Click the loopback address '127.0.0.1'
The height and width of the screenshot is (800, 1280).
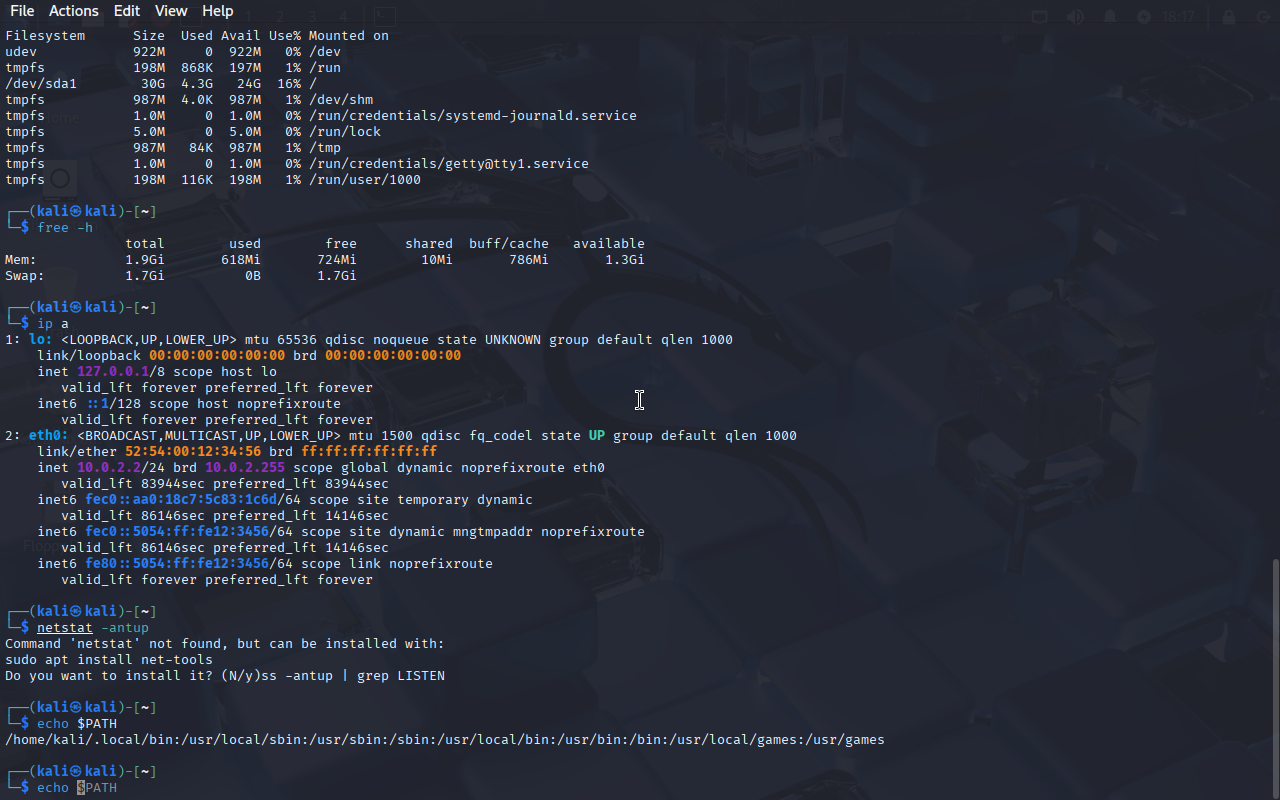point(113,372)
